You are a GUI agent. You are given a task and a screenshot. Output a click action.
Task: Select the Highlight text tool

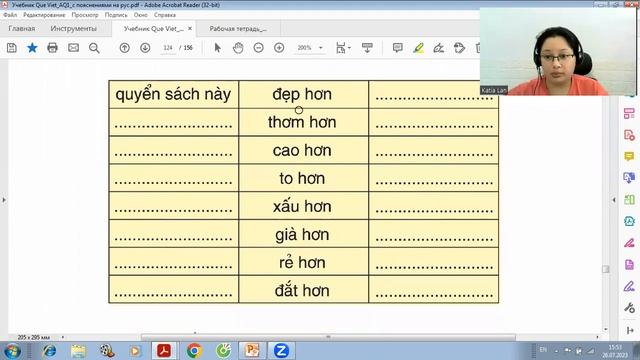click(418, 48)
